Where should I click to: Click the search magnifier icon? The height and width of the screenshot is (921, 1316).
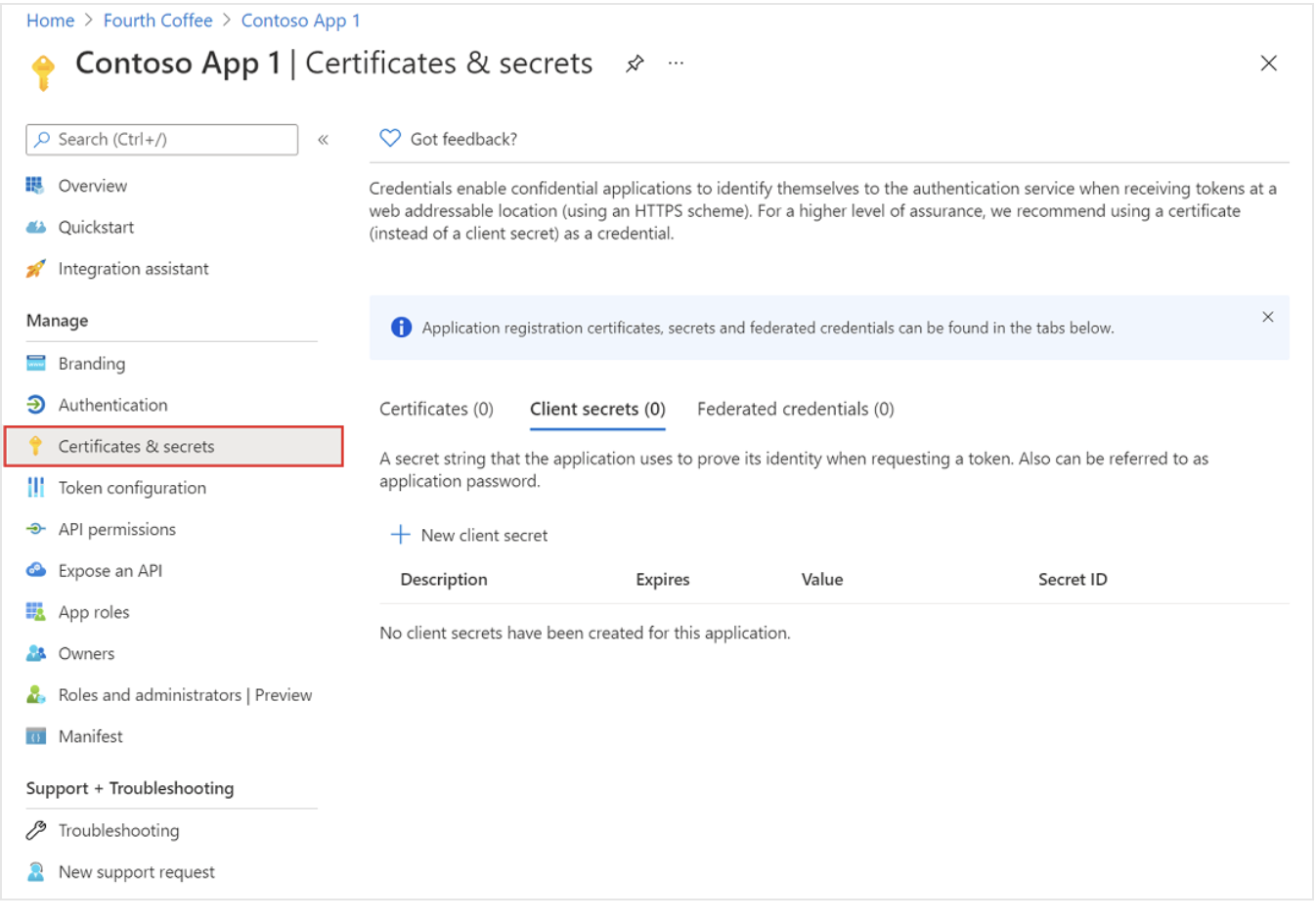click(42, 140)
